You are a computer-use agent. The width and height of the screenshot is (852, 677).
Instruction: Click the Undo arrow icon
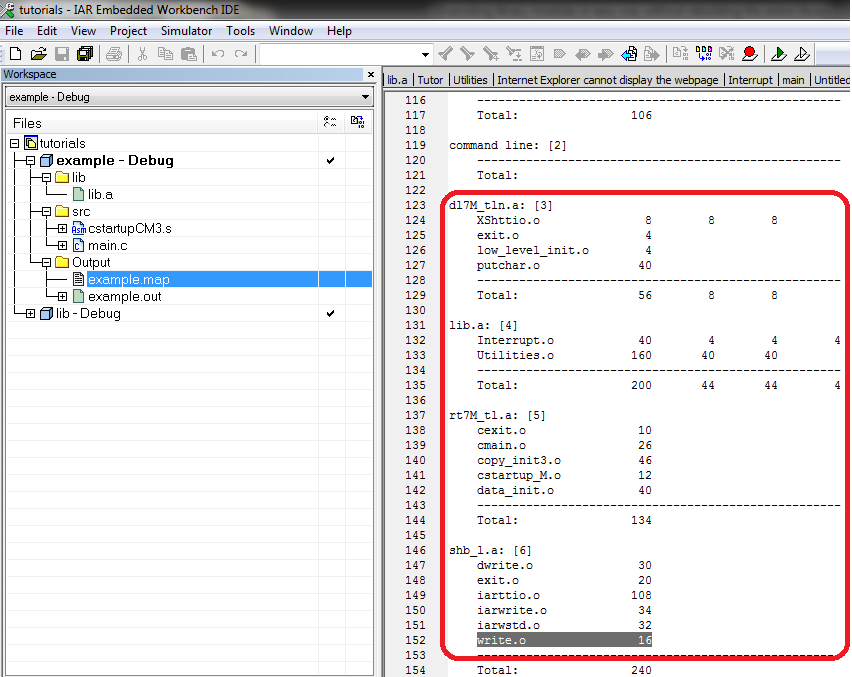218,54
